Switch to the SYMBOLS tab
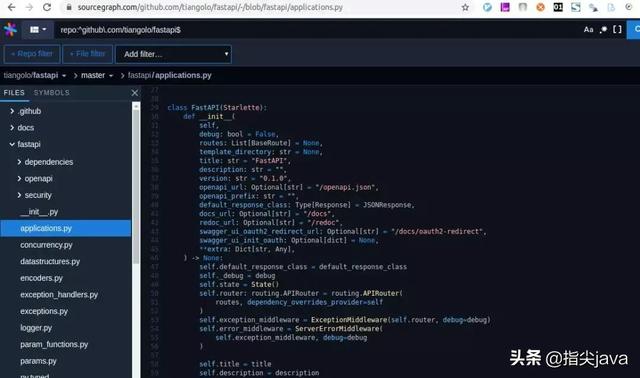Viewport: 640px width, 378px height. point(51,93)
